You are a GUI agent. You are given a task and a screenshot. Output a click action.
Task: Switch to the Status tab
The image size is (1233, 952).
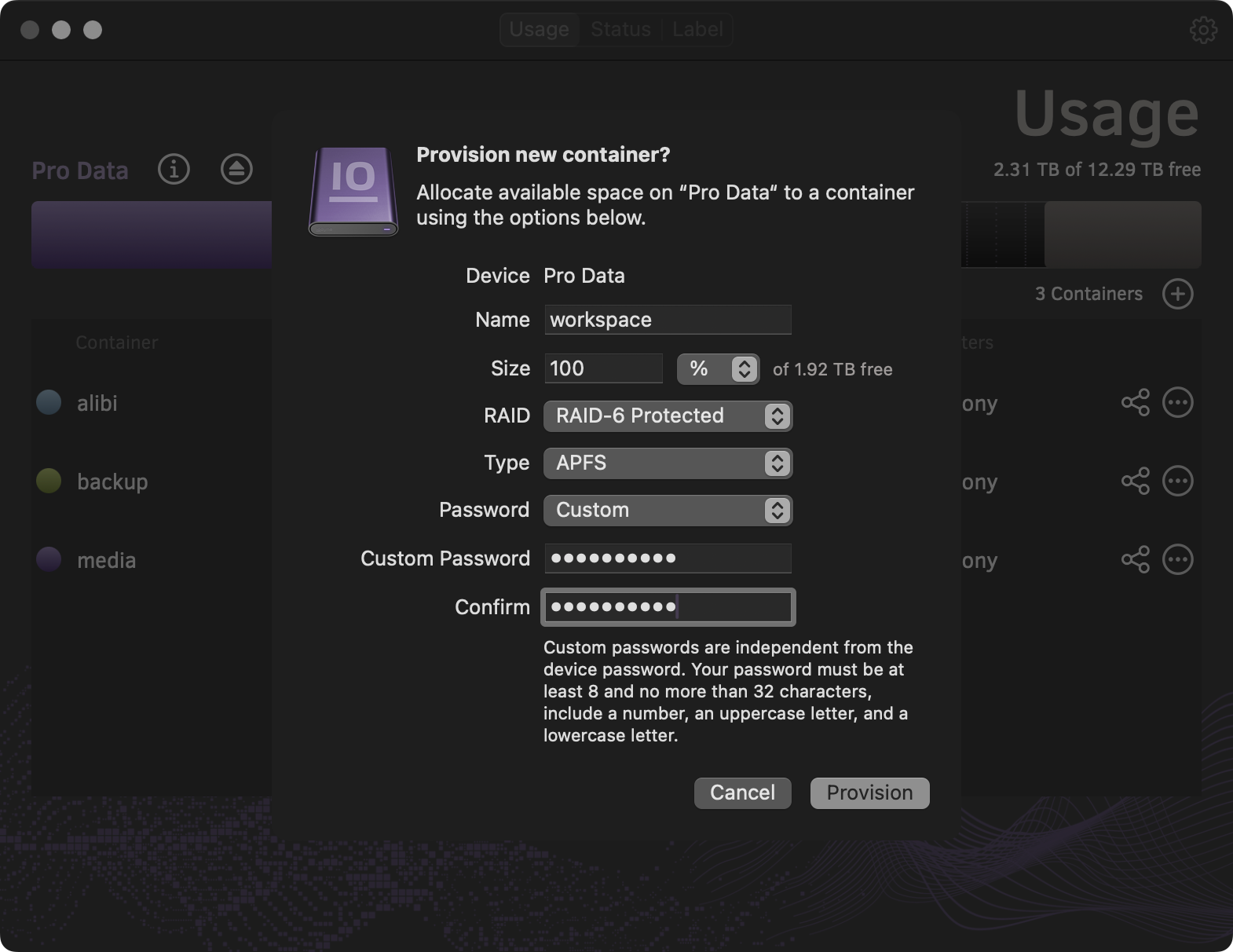coord(620,30)
